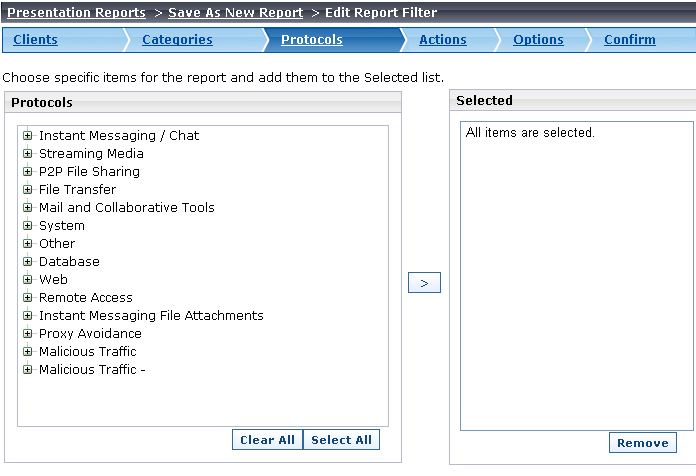Expand the Remote Access plus icon
Image resolution: width=696 pixels, height=476 pixels.
tap(28, 298)
